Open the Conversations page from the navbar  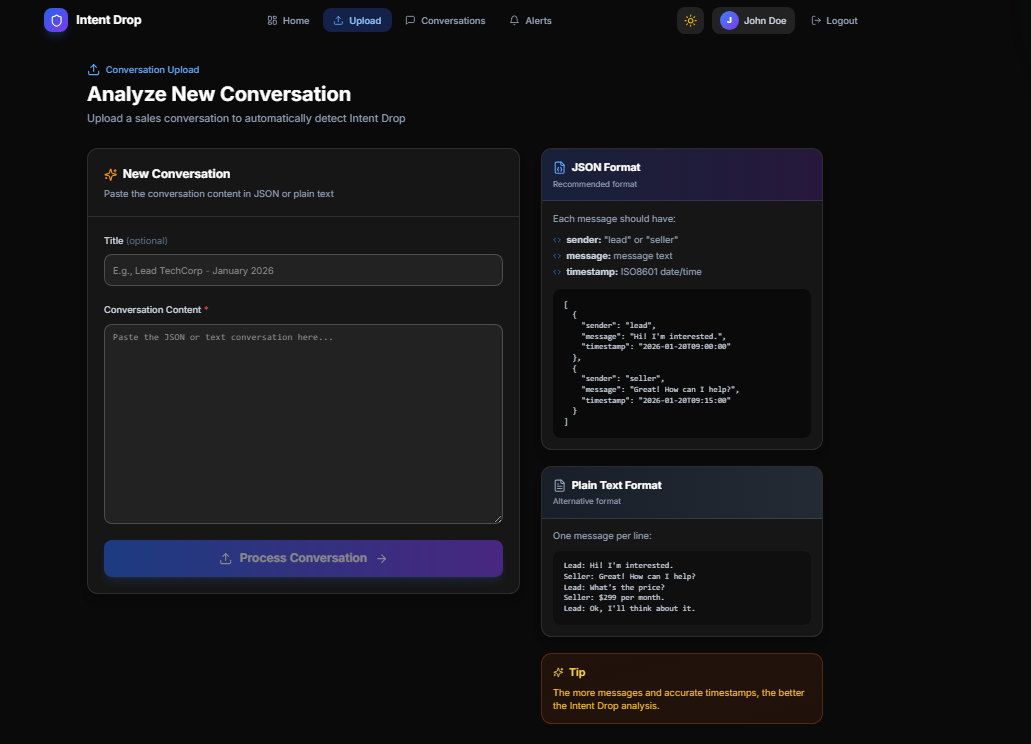pos(446,20)
